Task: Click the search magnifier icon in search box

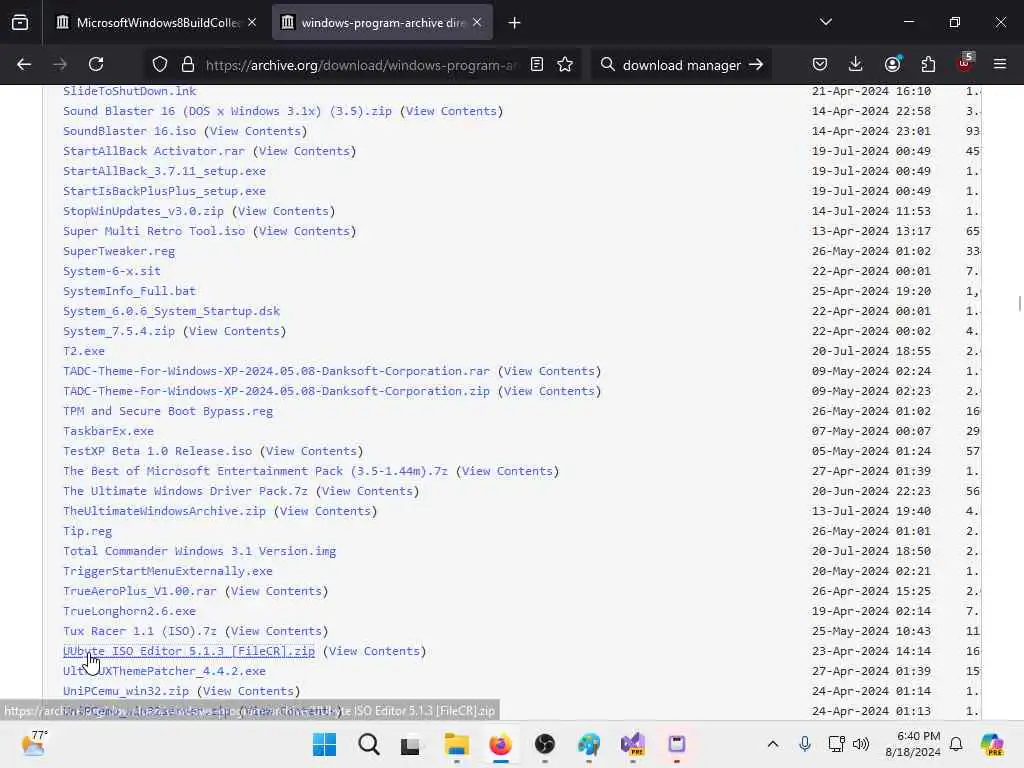Action: (x=607, y=64)
